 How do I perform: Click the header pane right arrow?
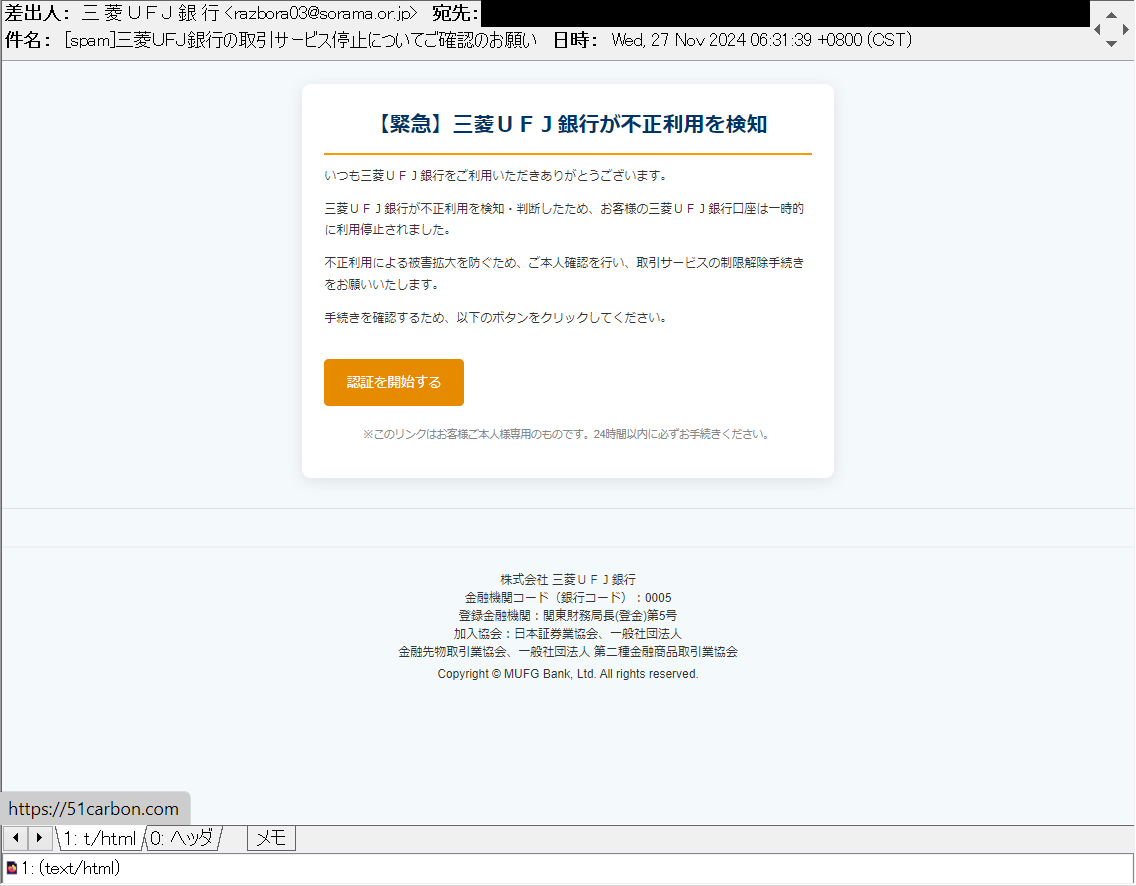(1125, 29)
